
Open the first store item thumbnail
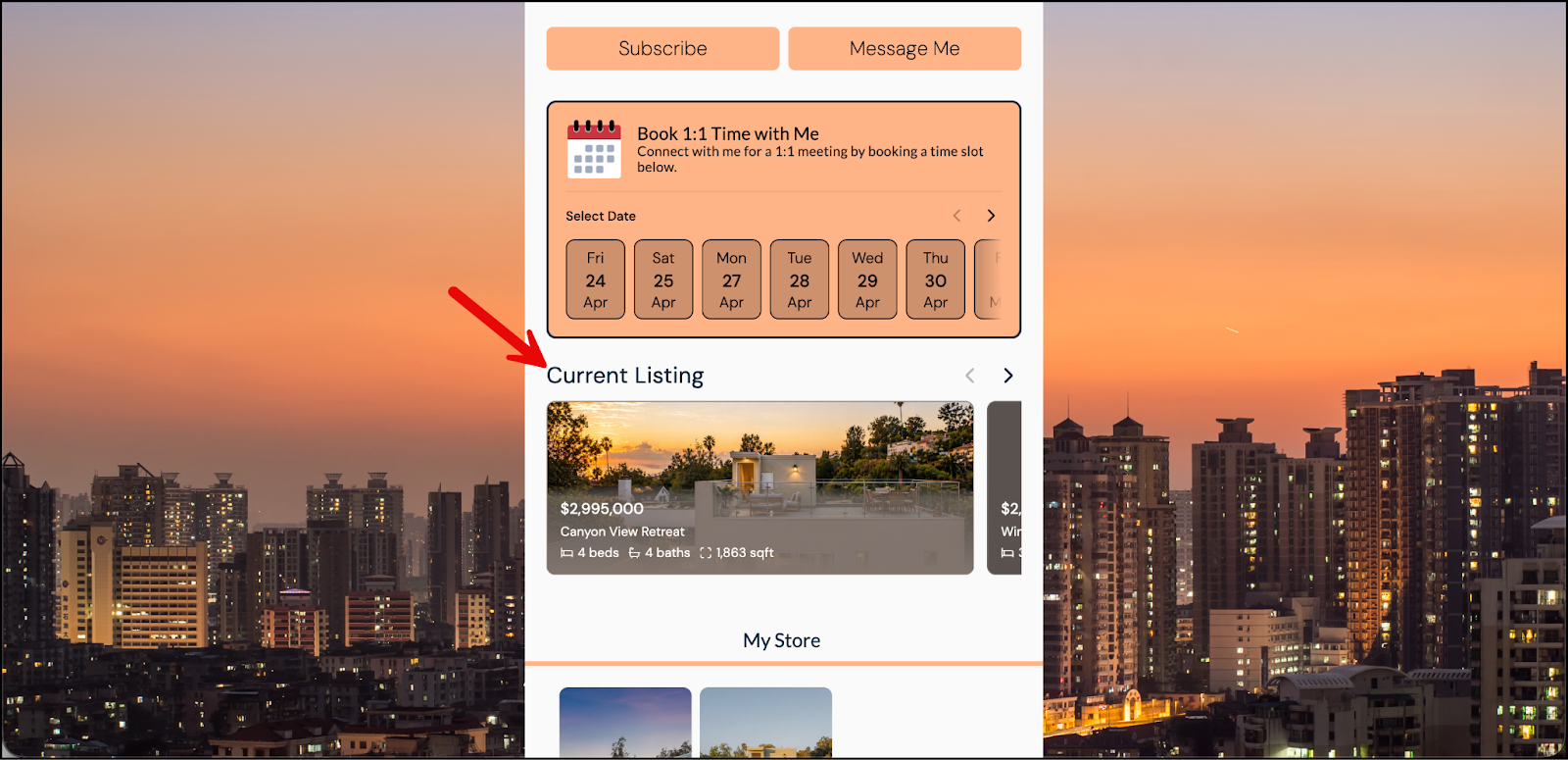(625, 723)
